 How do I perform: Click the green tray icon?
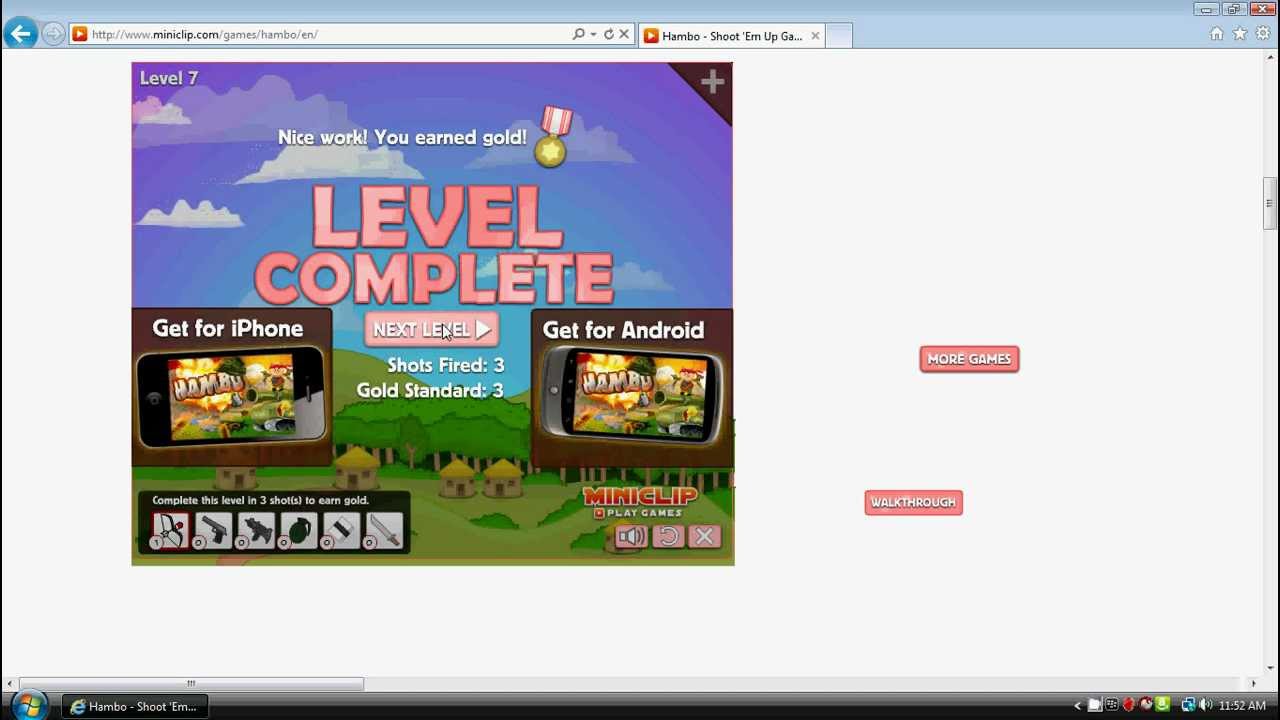click(1162, 705)
